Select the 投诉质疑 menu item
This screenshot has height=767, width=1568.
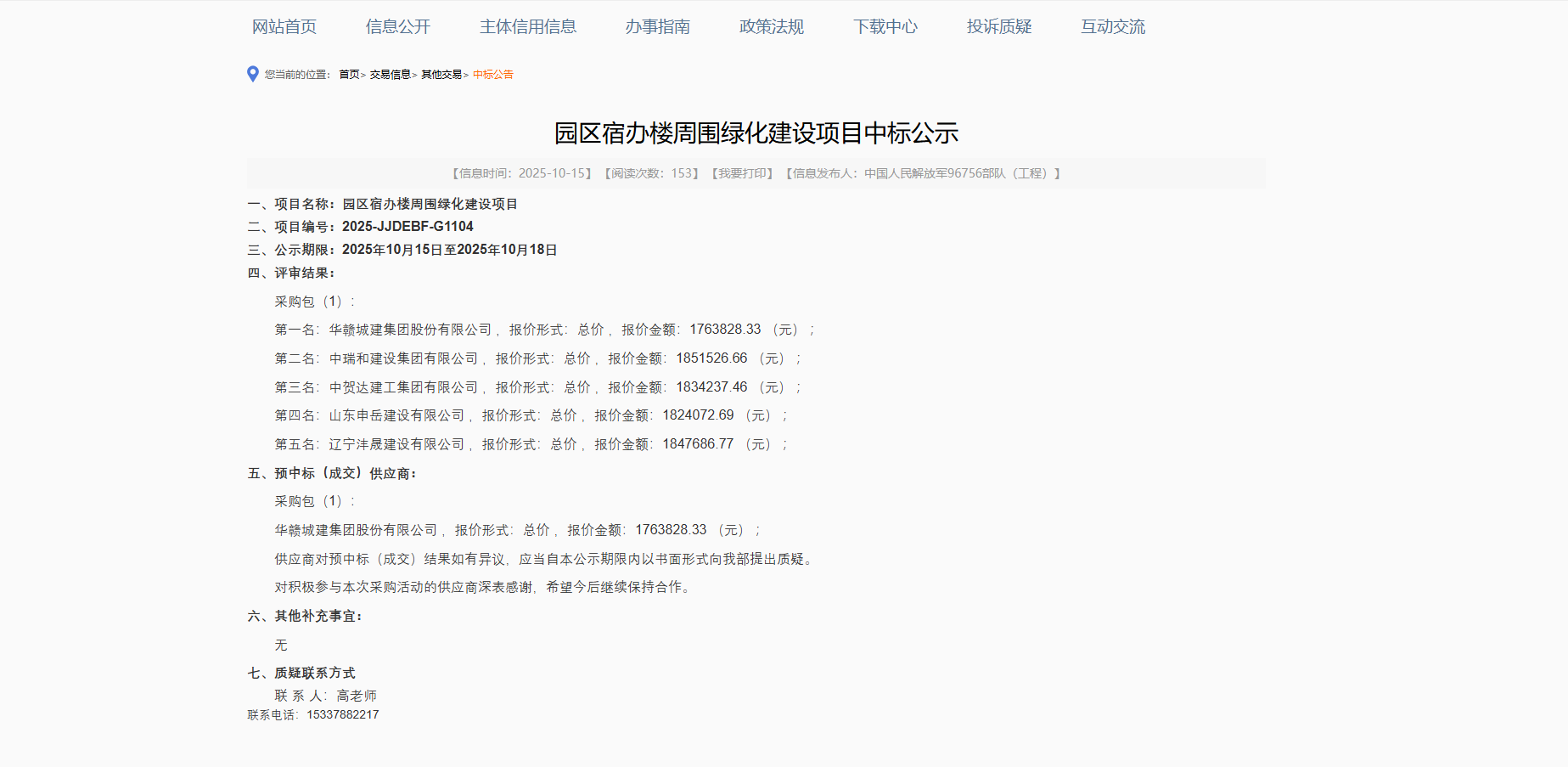click(x=999, y=26)
